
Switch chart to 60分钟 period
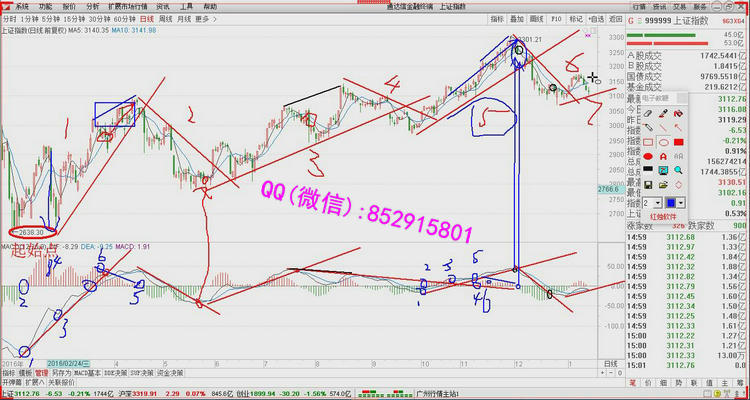[124, 18]
